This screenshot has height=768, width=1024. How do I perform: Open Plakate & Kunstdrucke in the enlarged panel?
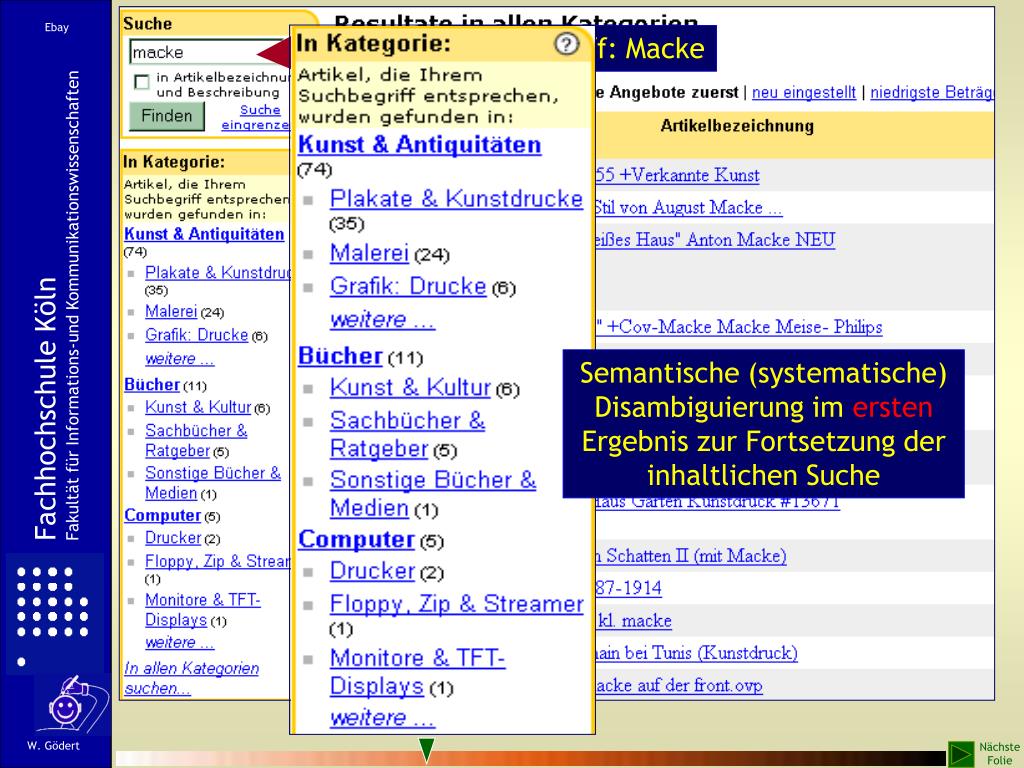[456, 199]
